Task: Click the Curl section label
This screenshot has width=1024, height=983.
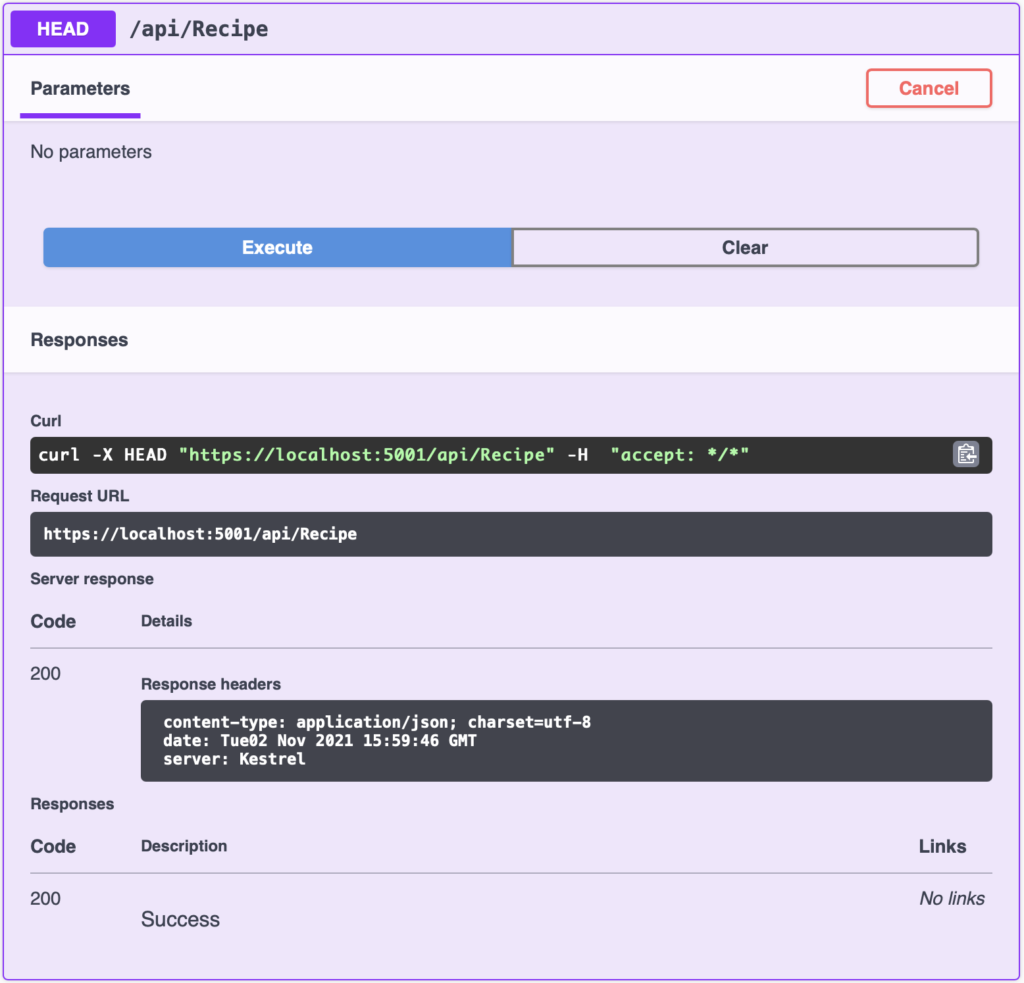Action: point(45,421)
